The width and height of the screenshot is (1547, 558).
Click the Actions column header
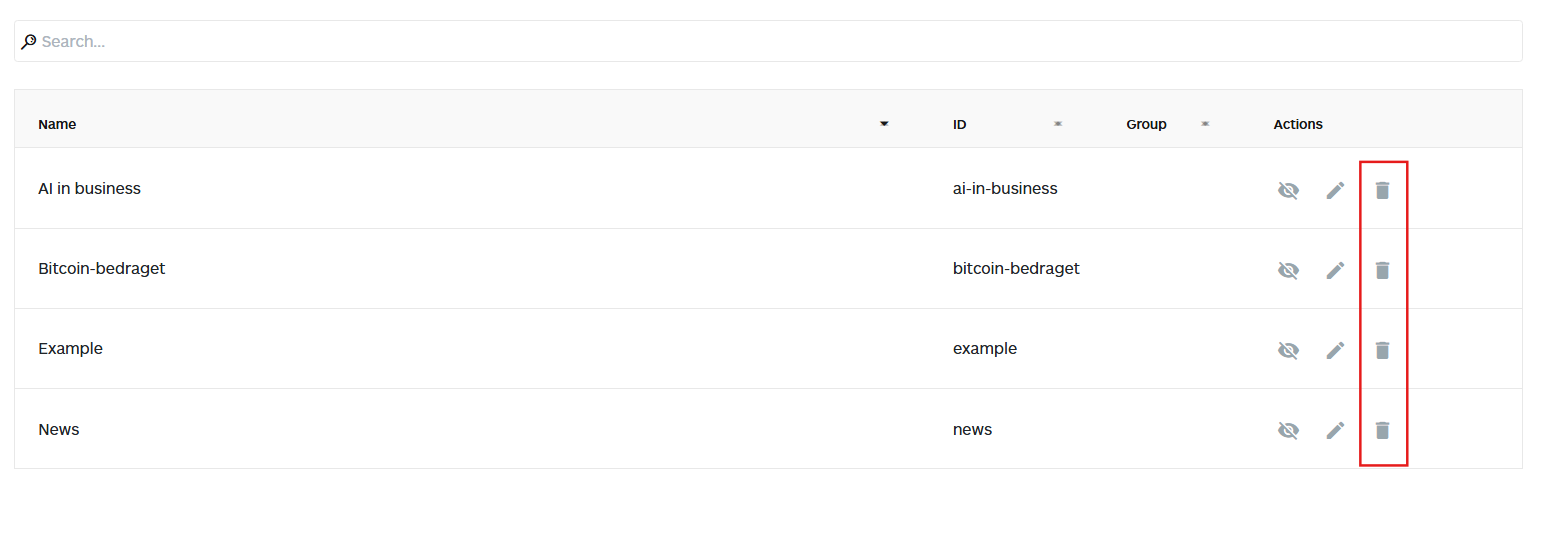point(1298,124)
